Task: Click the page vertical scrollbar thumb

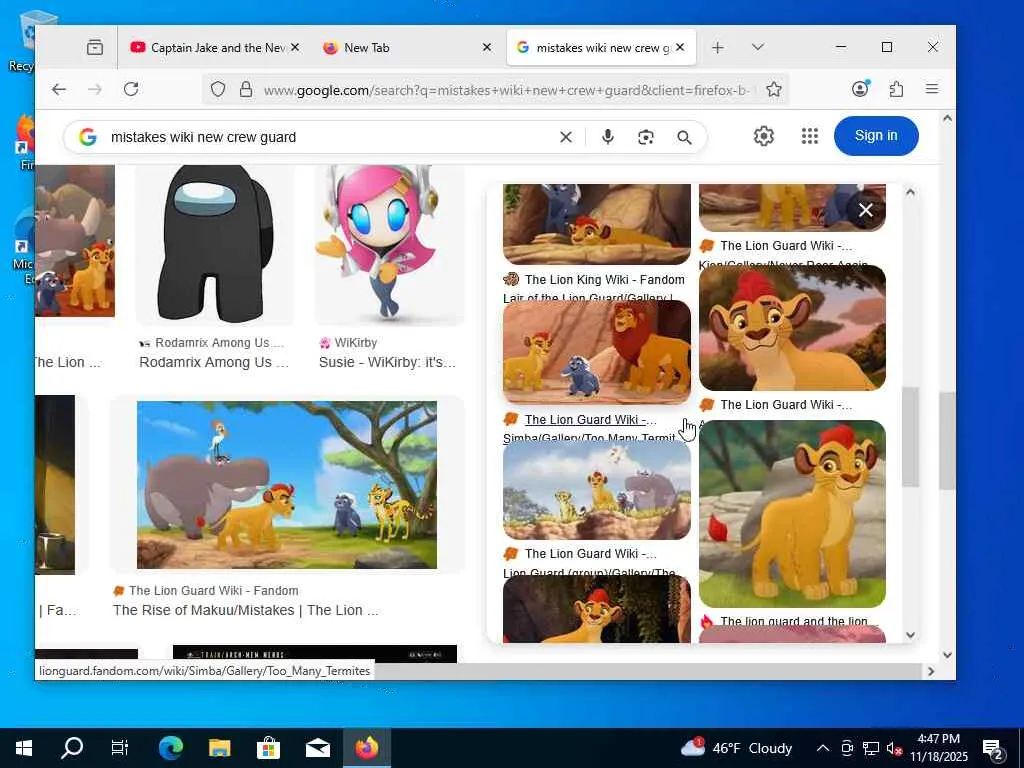Action: (x=947, y=441)
